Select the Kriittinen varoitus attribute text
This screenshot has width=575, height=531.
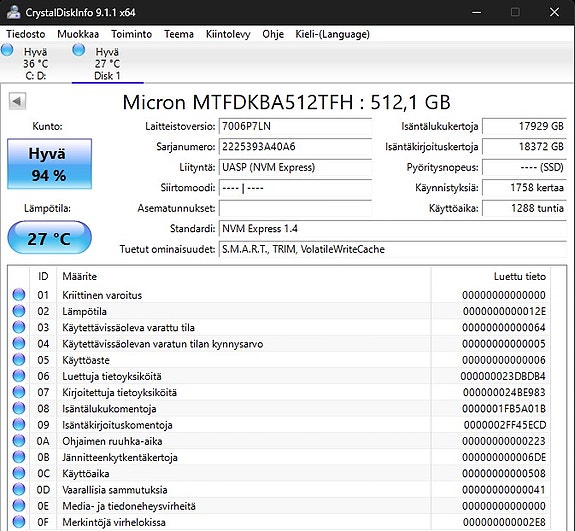coord(102,295)
